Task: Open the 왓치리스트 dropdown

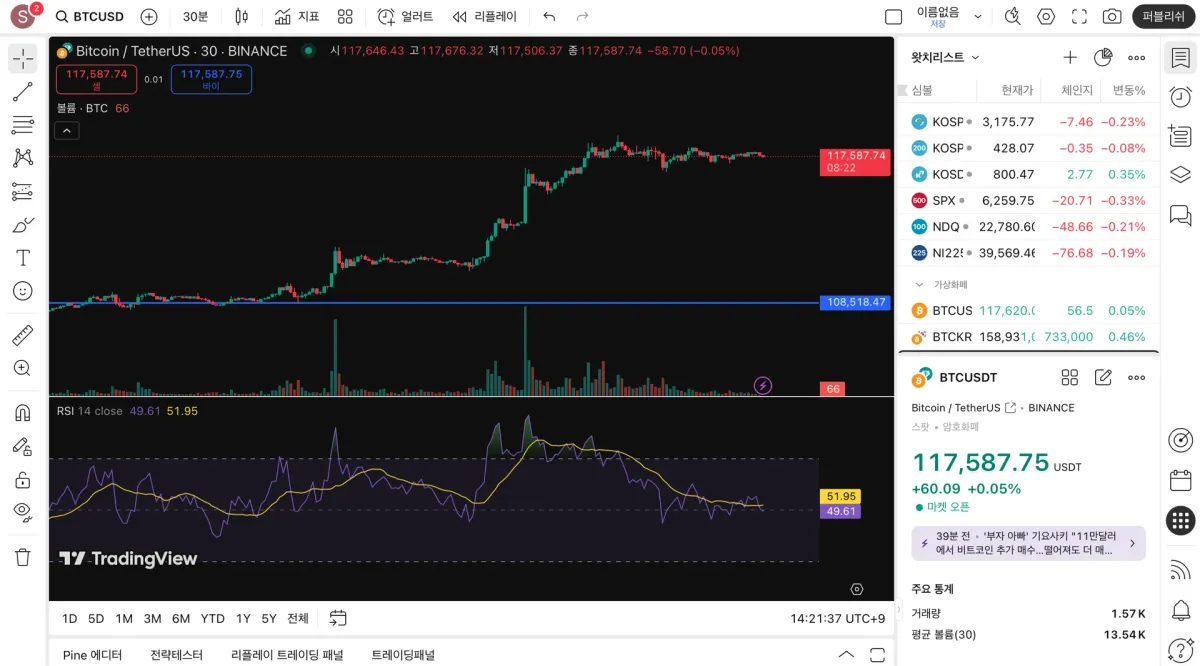Action: [x=945, y=58]
